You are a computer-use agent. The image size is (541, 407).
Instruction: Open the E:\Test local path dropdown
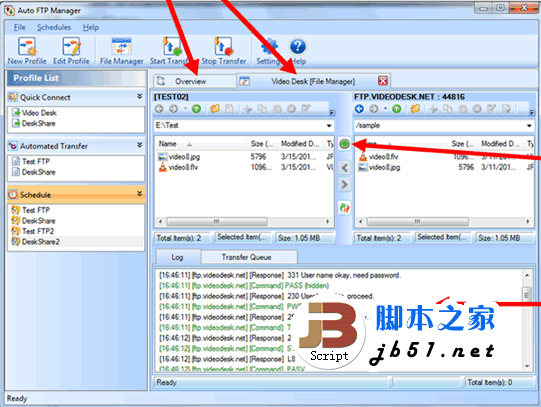pyautogui.click(x=329, y=126)
